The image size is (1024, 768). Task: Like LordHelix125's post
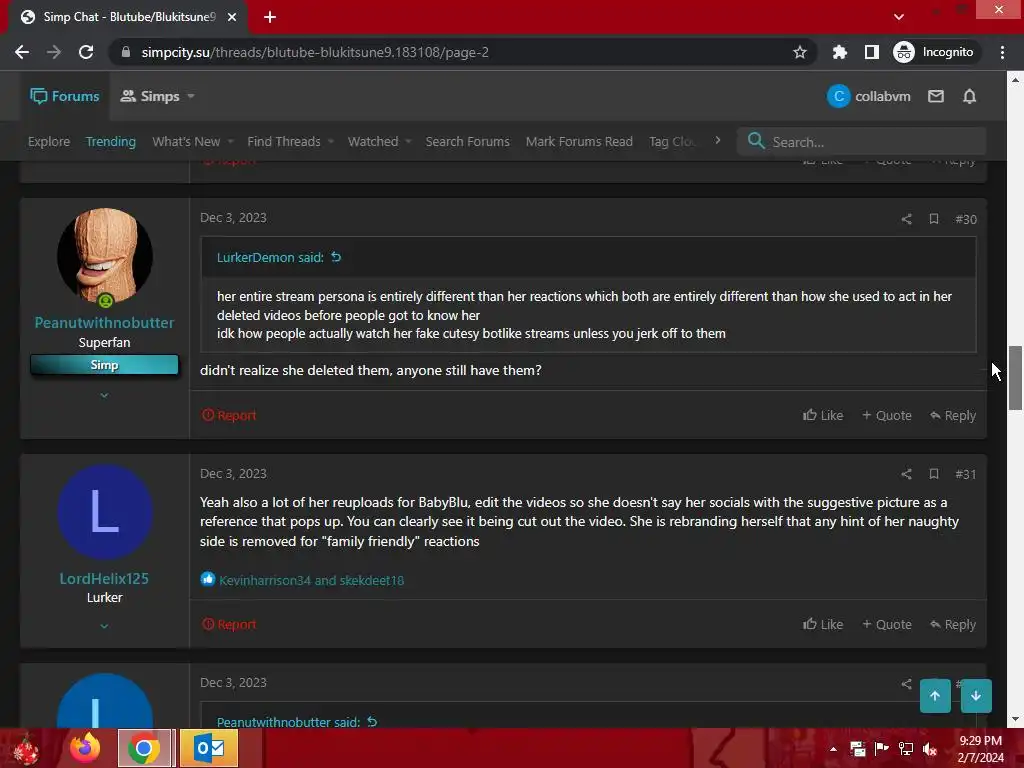click(x=823, y=624)
